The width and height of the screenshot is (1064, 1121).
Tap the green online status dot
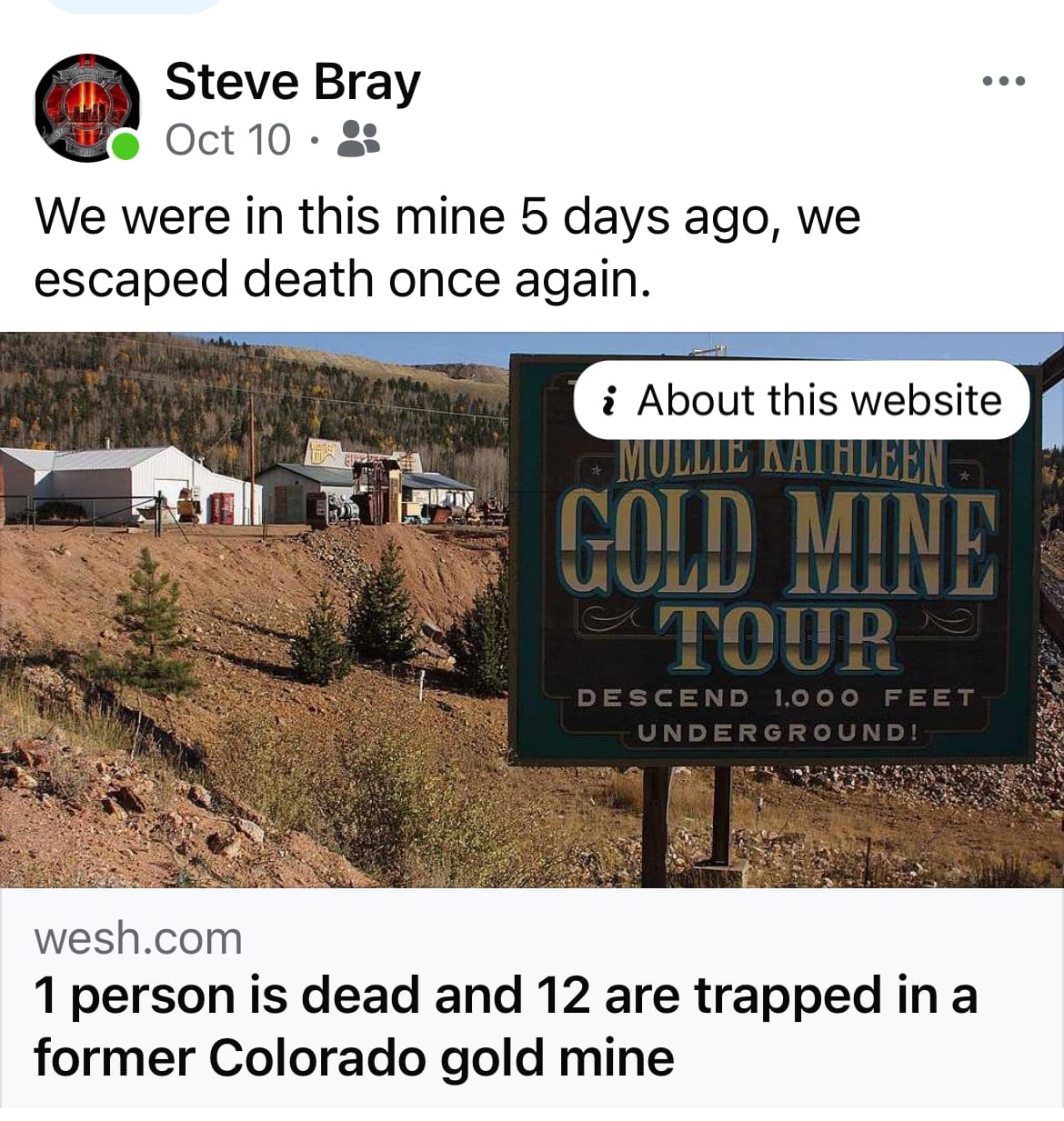tap(125, 145)
